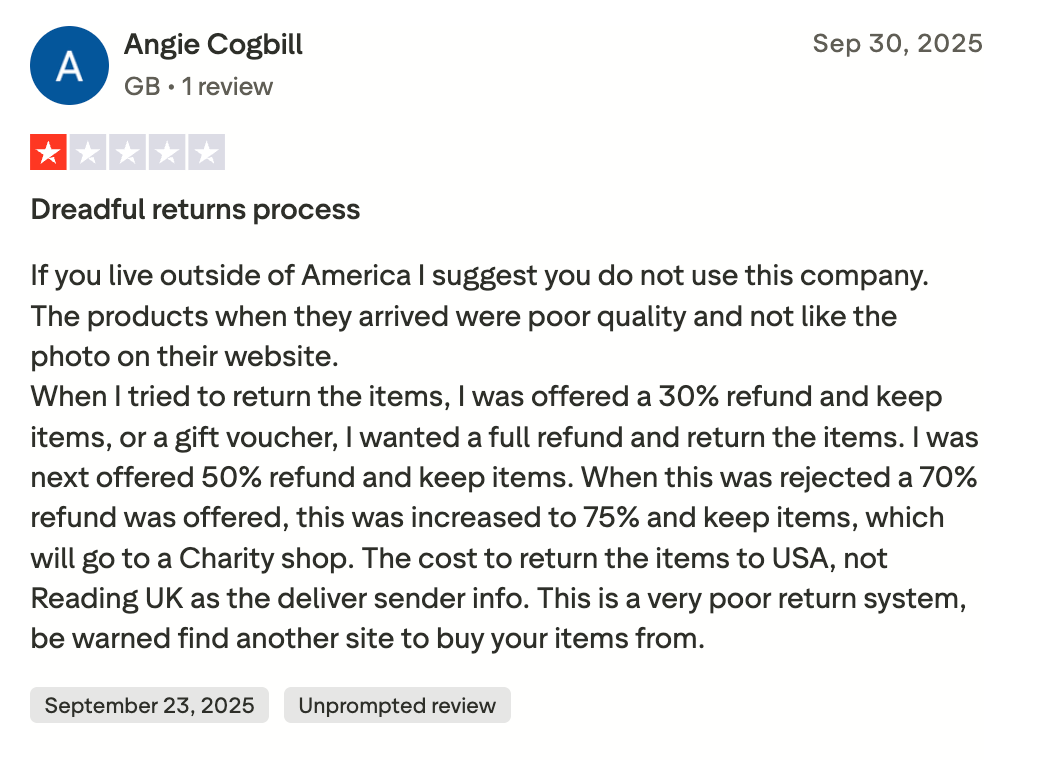This screenshot has height=760, width=1050.
Task: Click the final line 'be warned find another site'
Action: coord(367,638)
